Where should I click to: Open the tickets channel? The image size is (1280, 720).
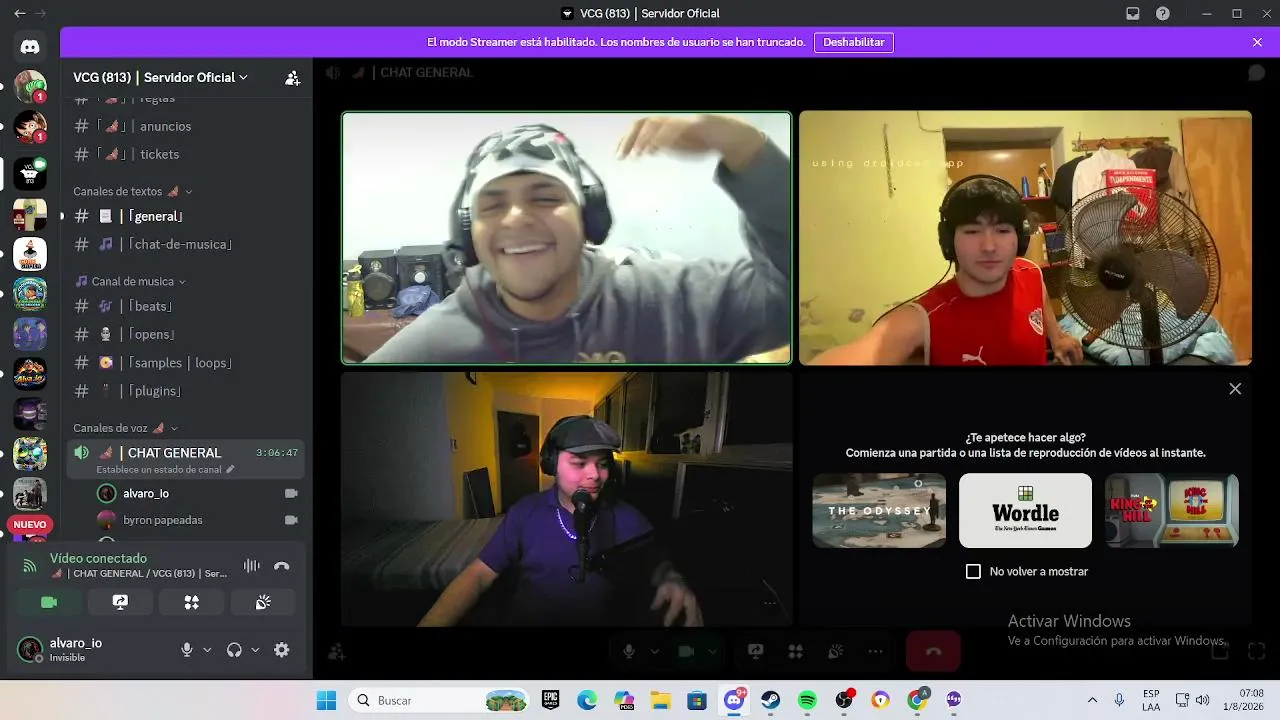click(186, 154)
